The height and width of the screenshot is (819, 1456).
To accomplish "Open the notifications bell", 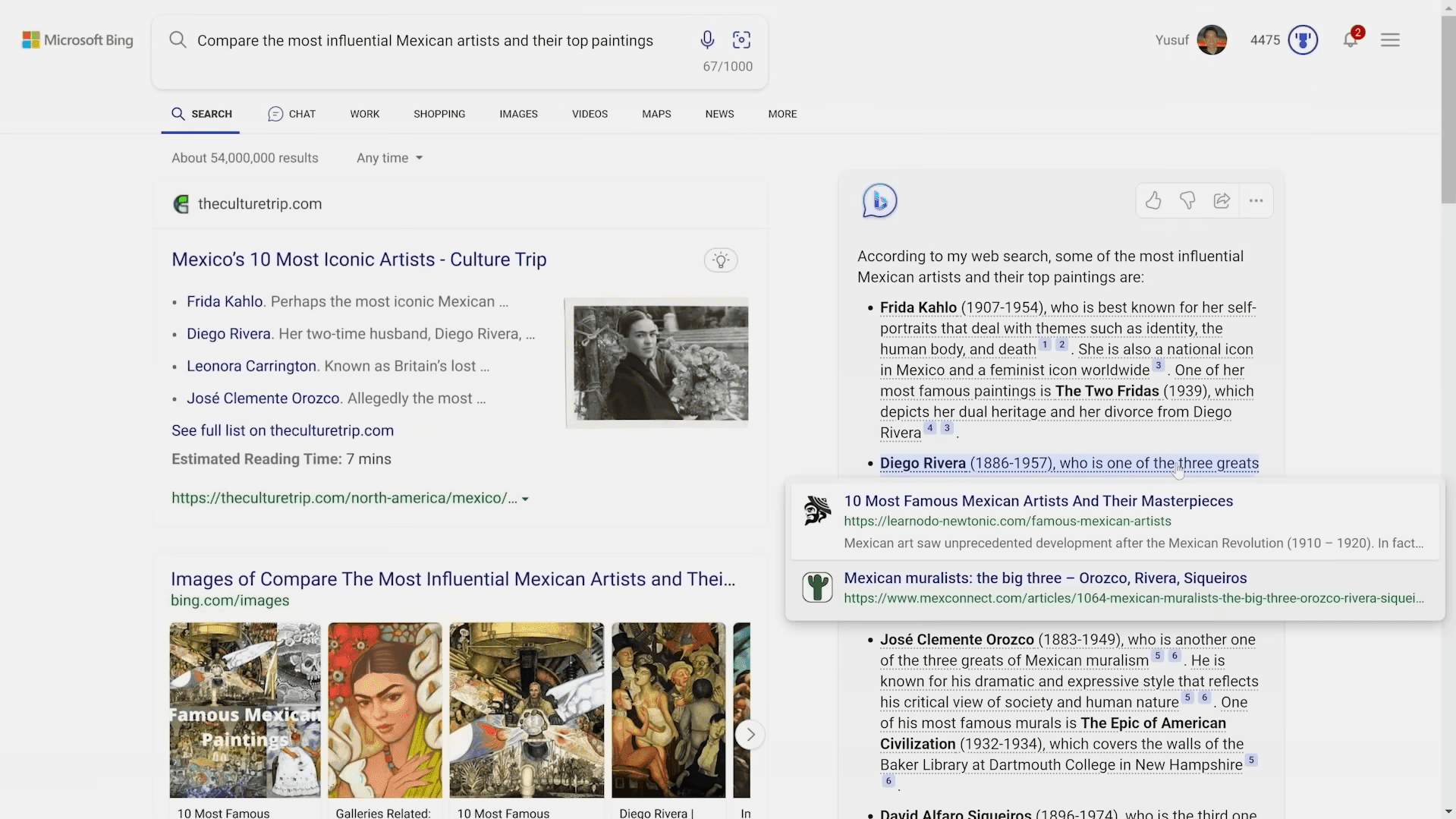I will 1351,39.
